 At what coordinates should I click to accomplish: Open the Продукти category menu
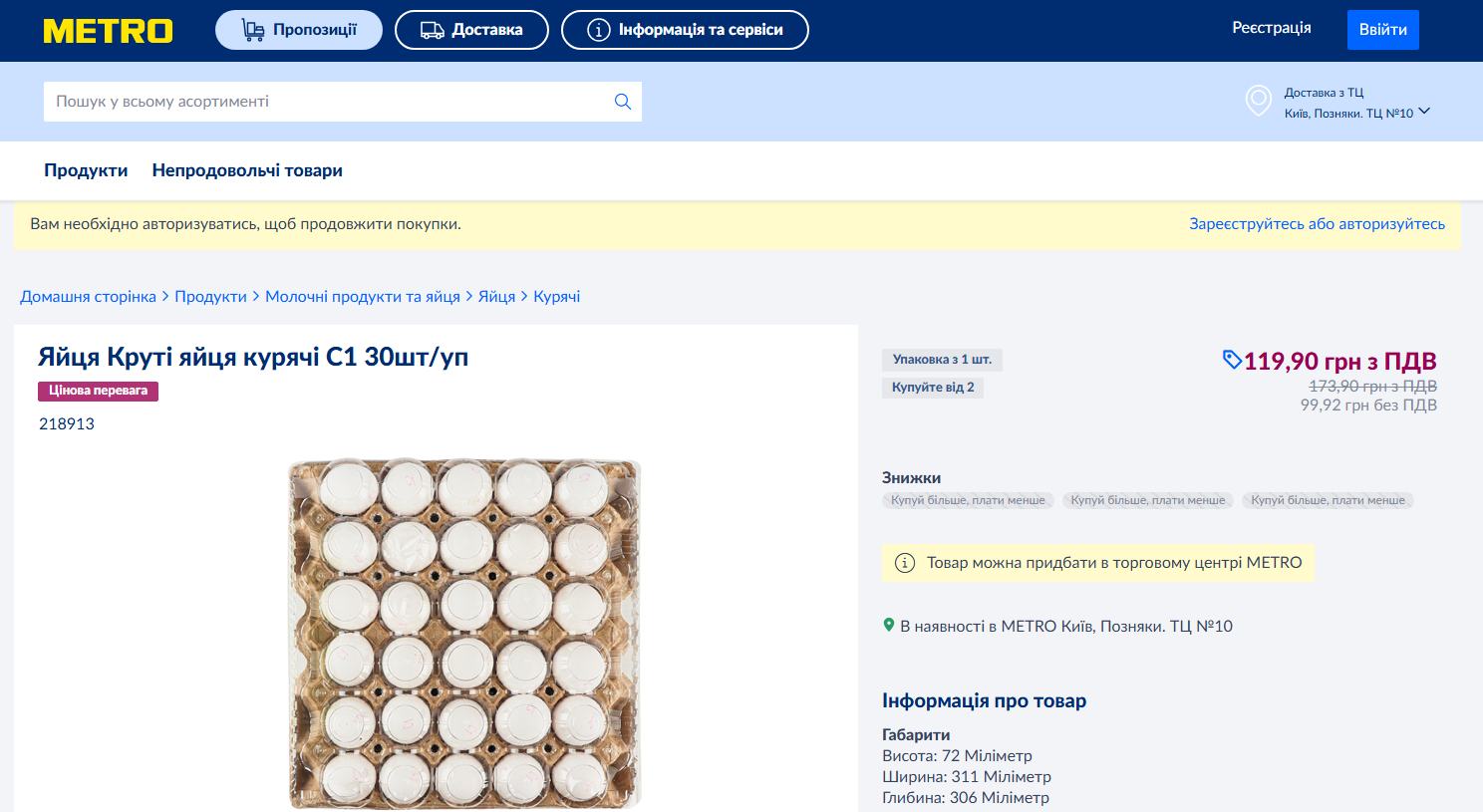point(86,170)
